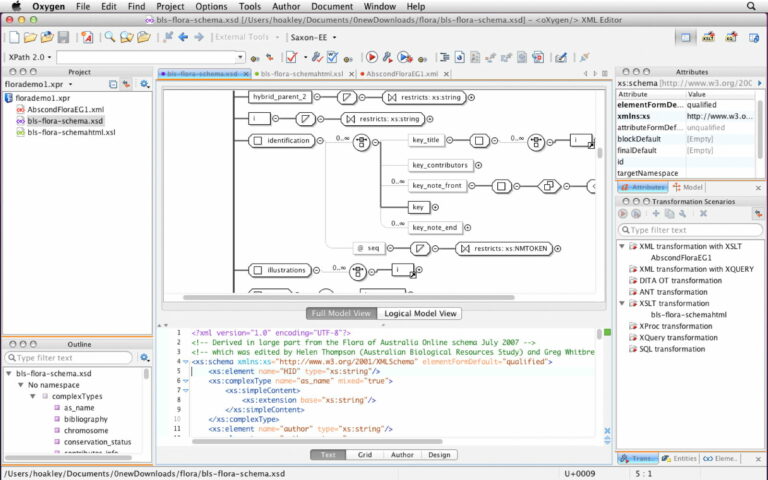Image resolution: width=768 pixels, height=480 pixels.
Task: Click the Find/Replace in Files icon
Action: (x=127, y=37)
